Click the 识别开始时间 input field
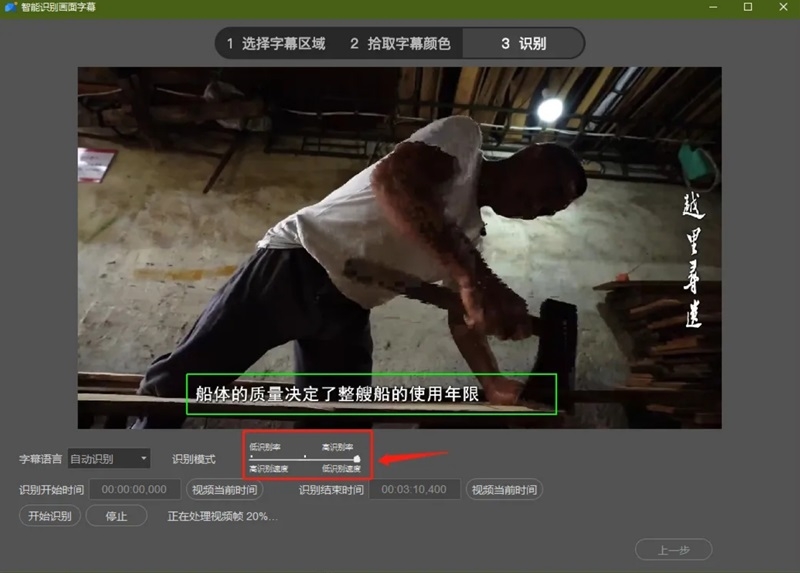This screenshot has height=573, width=800. point(135,489)
